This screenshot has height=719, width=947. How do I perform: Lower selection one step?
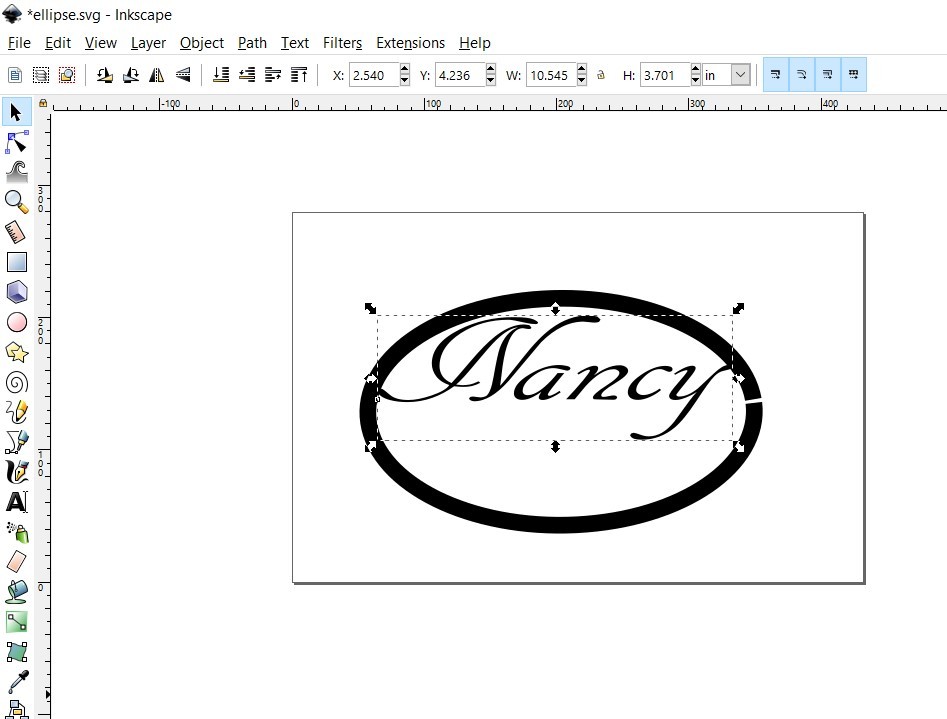pyautogui.click(x=247, y=75)
